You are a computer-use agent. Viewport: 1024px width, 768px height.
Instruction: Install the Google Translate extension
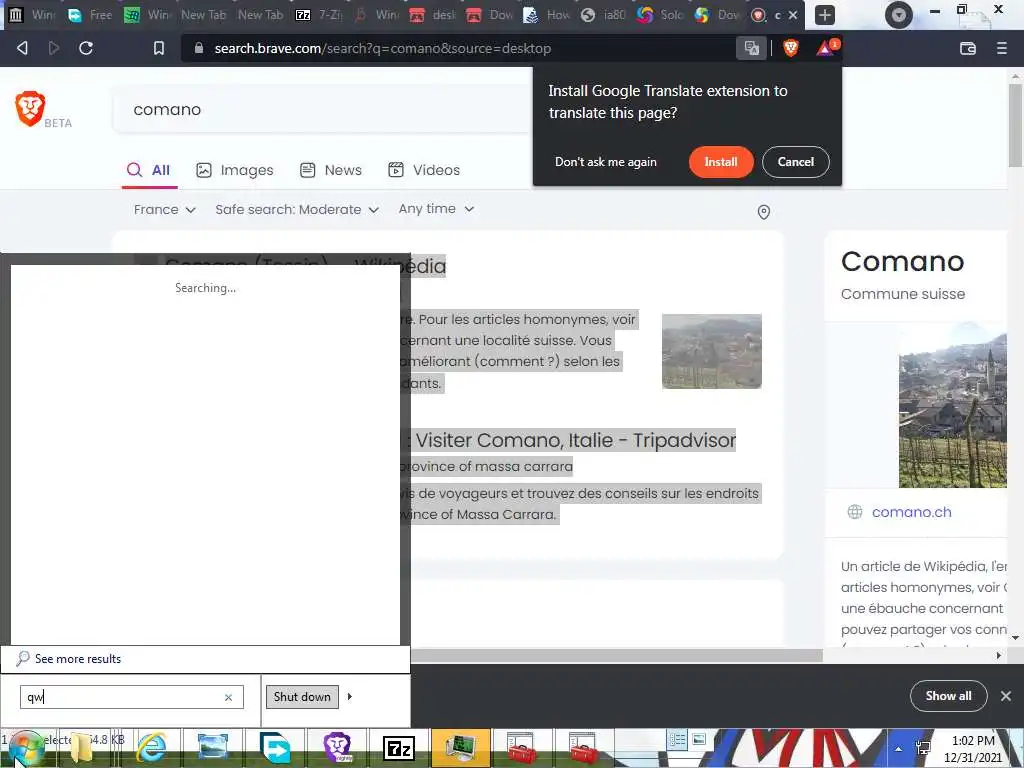721,162
